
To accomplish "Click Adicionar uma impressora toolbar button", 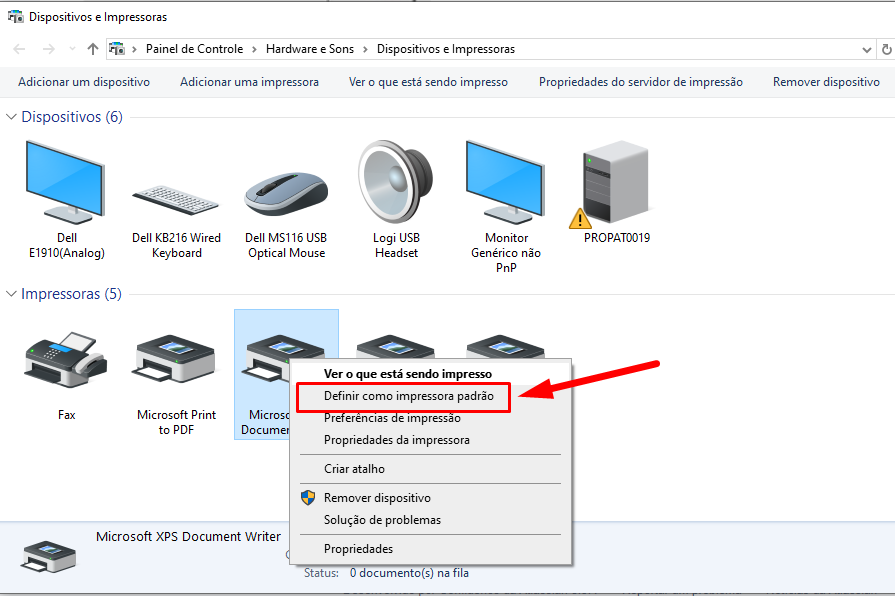I will tap(249, 82).
